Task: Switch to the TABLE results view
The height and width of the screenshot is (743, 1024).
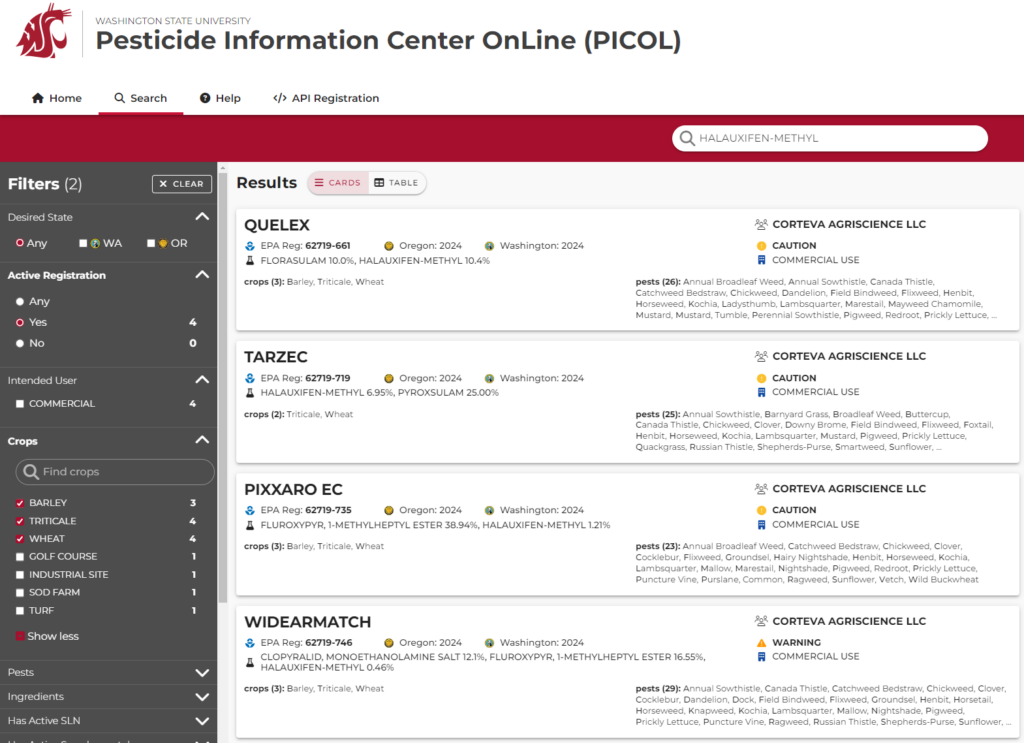Action: coord(396,182)
